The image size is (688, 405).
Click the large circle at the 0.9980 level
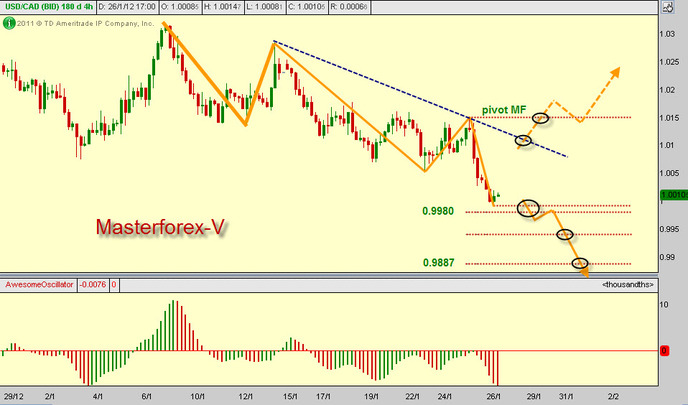click(528, 208)
